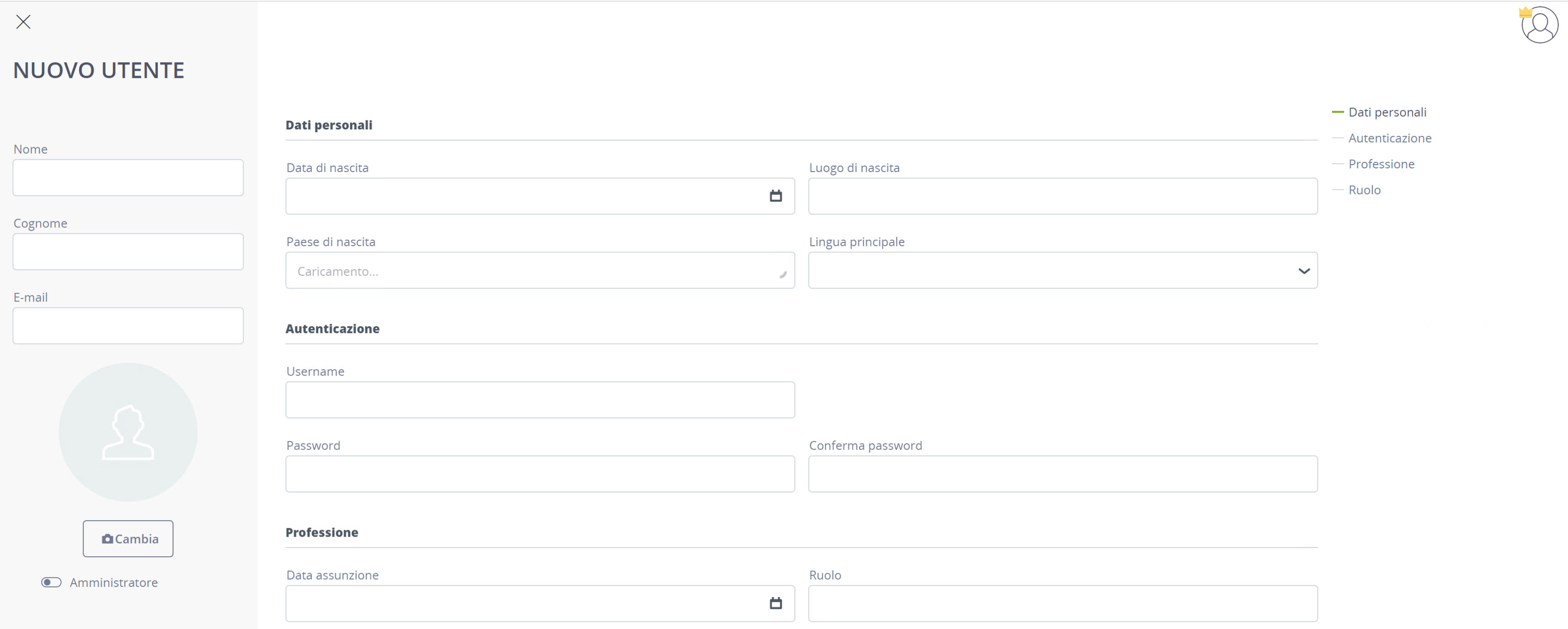Viewport: 1568px width, 629px height.
Task: Toggle the Amministratore switch
Action: 51,582
